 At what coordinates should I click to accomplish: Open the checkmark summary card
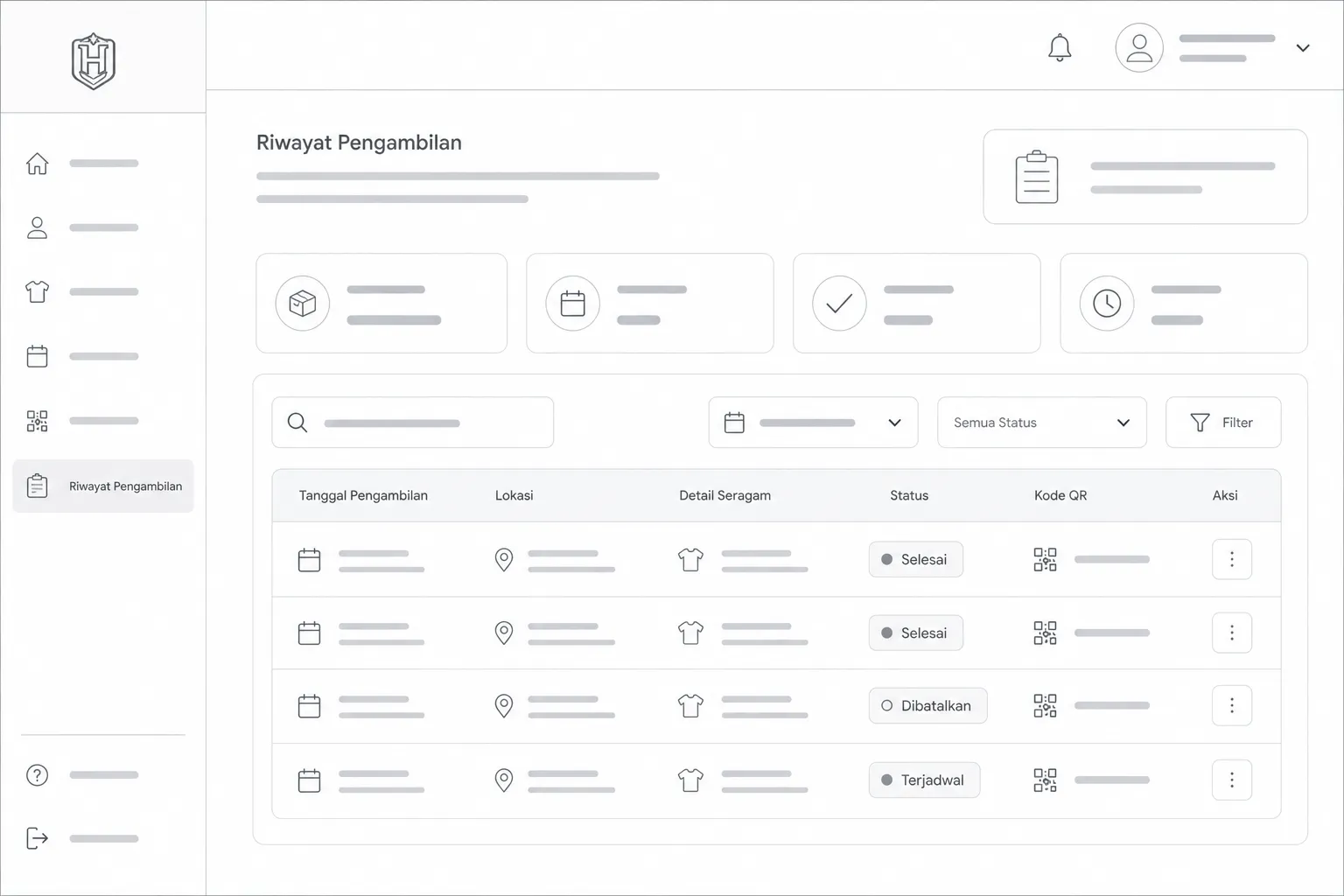[x=917, y=304]
